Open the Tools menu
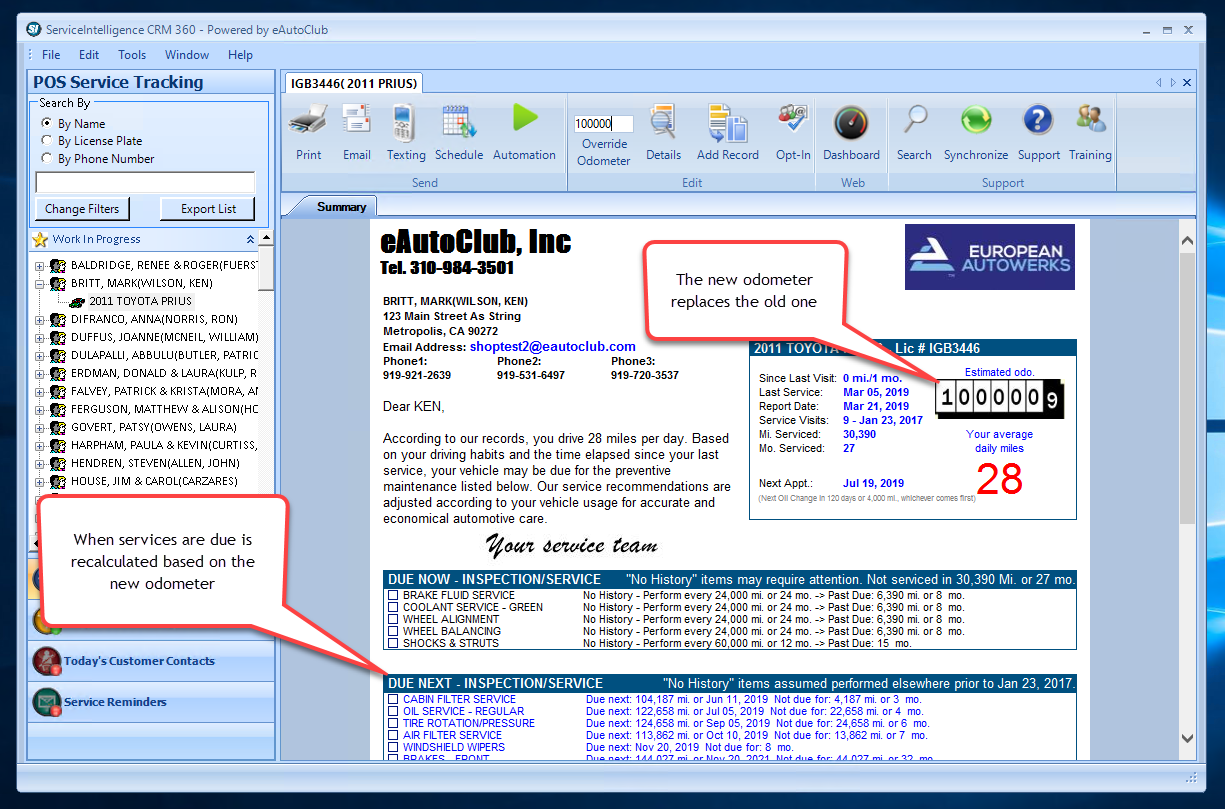This screenshot has height=809, width=1225. [132, 55]
